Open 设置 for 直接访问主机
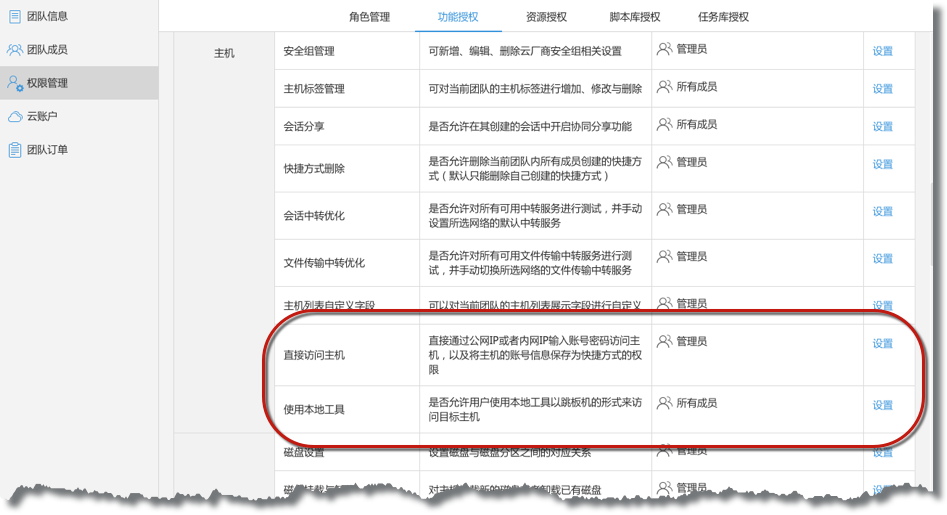947x515 pixels. (882, 344)
